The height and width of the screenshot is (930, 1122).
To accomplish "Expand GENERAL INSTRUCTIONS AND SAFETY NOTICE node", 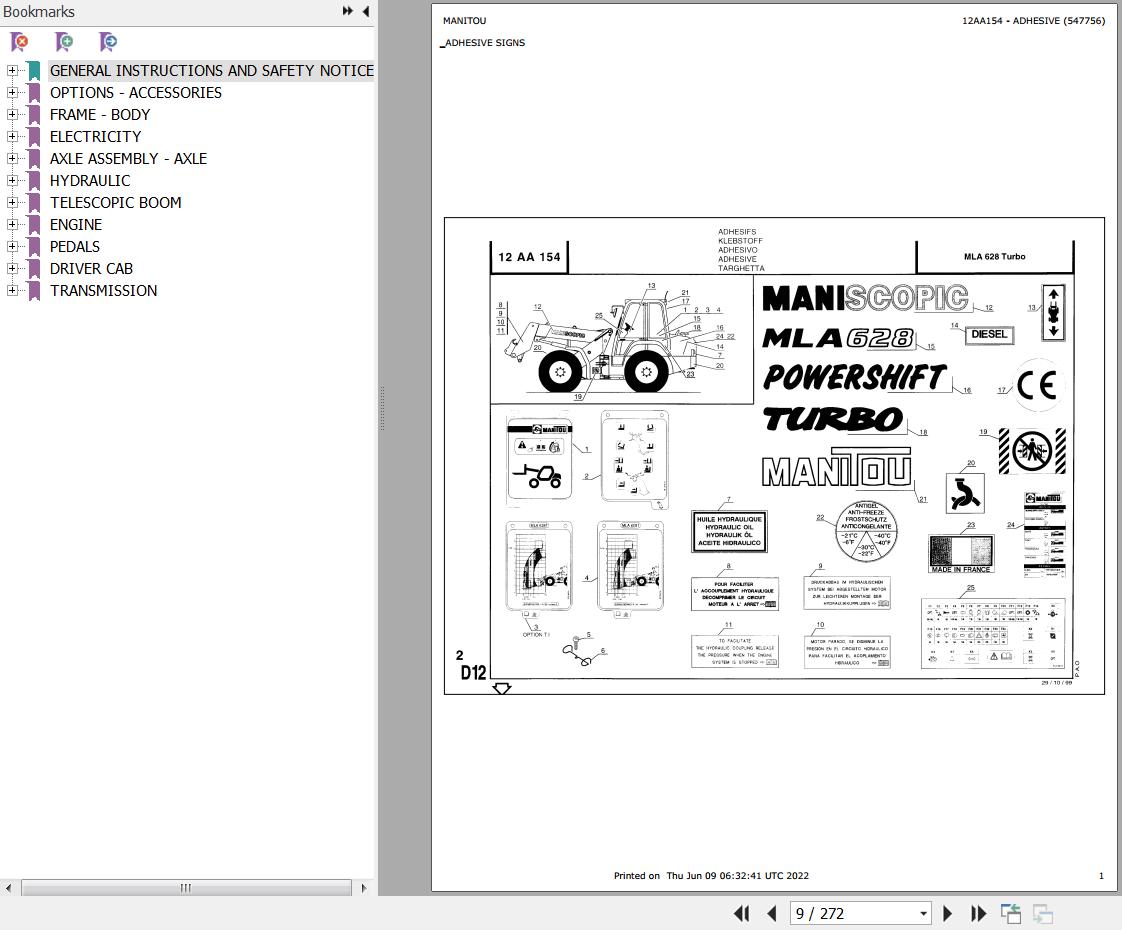I will click(x=11, y=70).
